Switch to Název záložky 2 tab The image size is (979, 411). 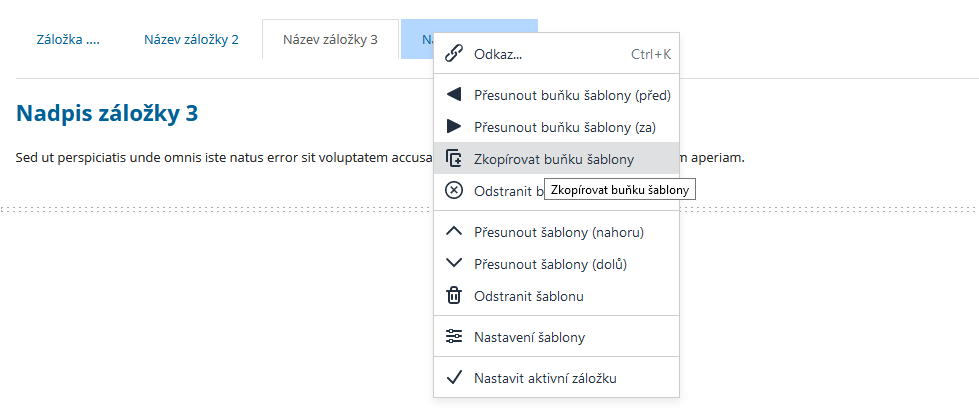point(191,41)
